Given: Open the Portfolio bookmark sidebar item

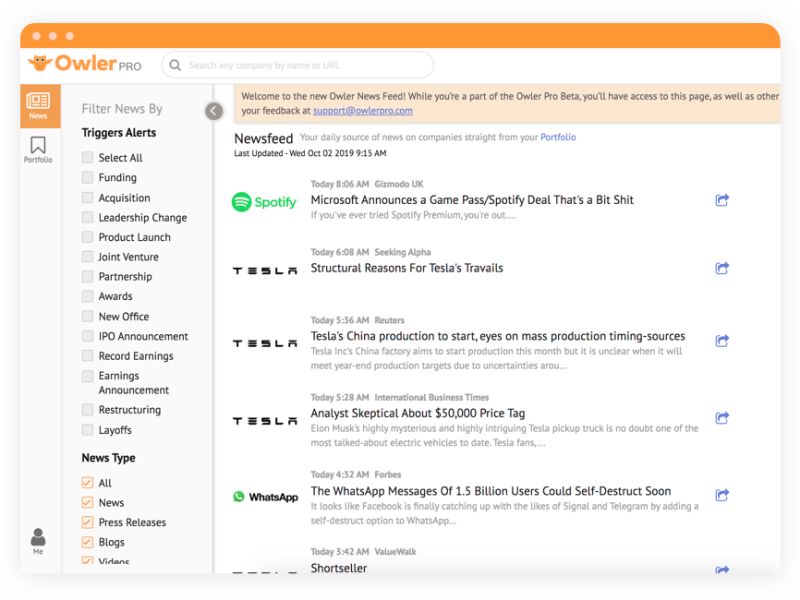Looking at the screenshot, I should (38, 149).
